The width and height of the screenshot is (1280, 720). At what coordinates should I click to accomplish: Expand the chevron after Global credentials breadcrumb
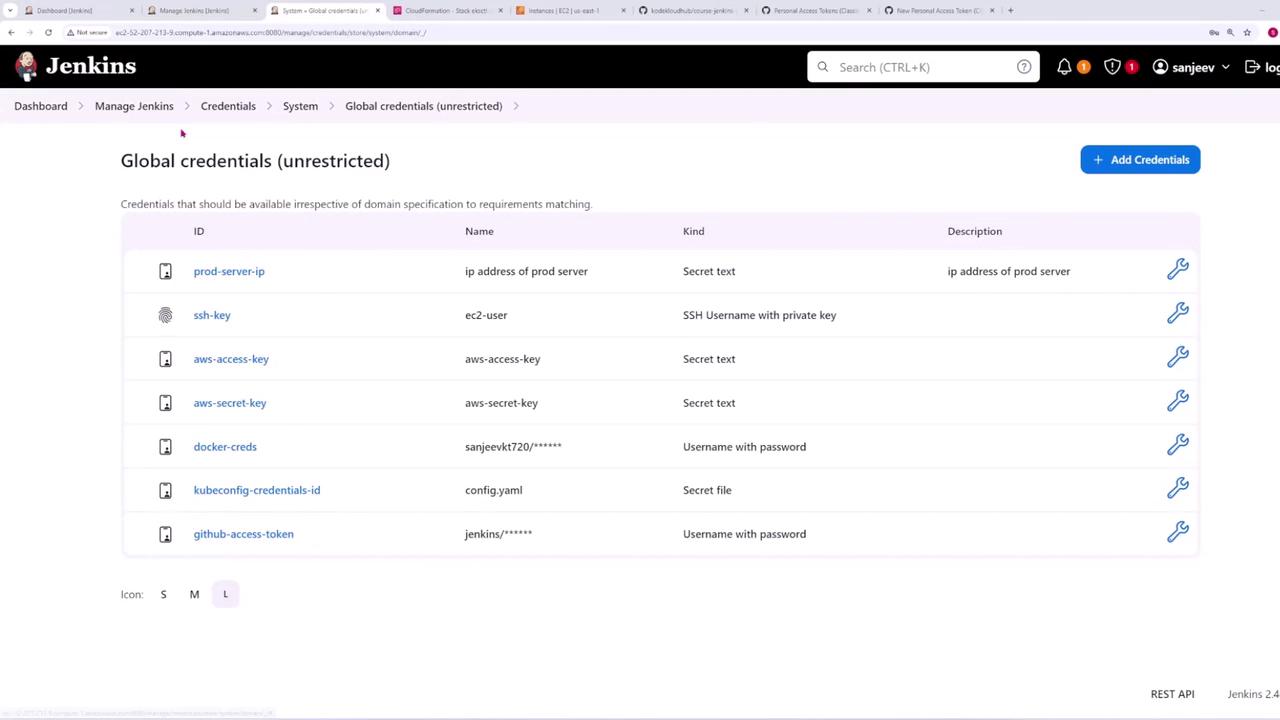click(516, 106)
